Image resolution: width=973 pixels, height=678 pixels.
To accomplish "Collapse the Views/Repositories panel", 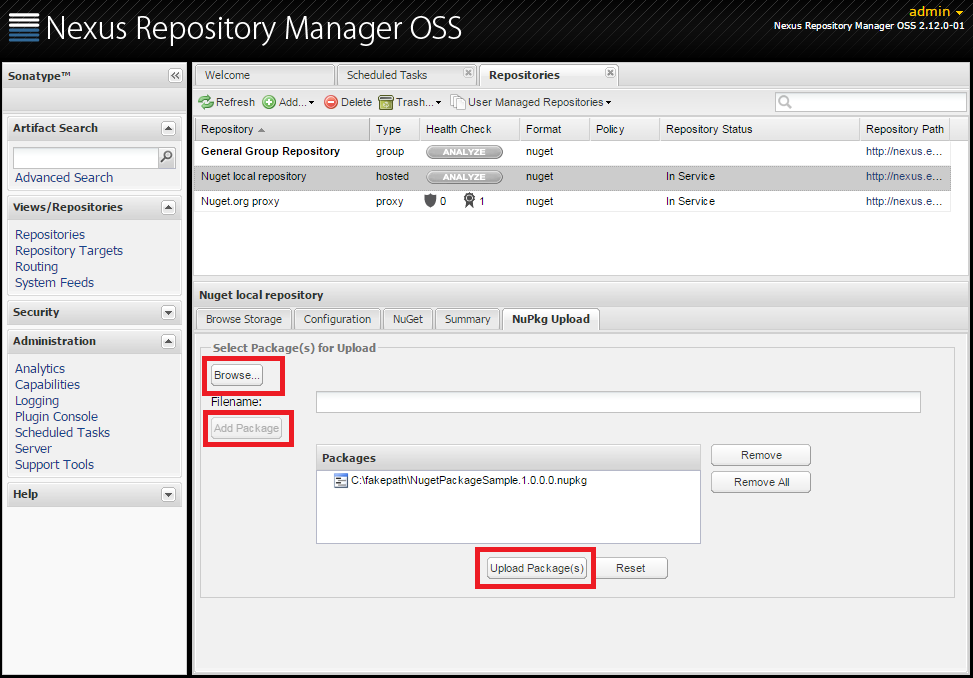I will point(168,208).
